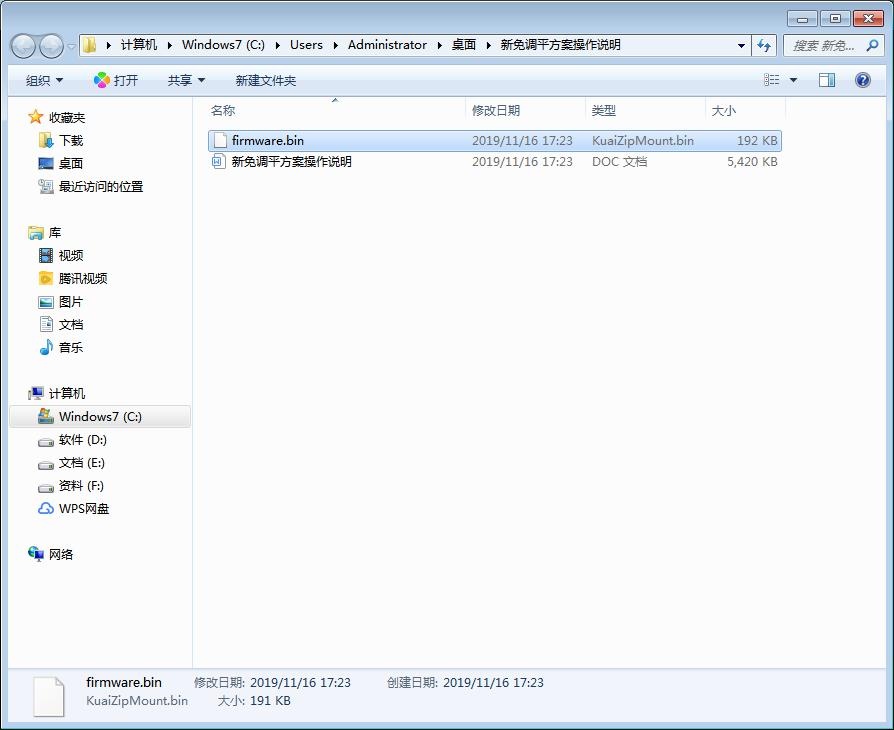Viewport: 894px width, 730px height.
Task: Open 下载 folder in favorites
Action: (70, 141)
